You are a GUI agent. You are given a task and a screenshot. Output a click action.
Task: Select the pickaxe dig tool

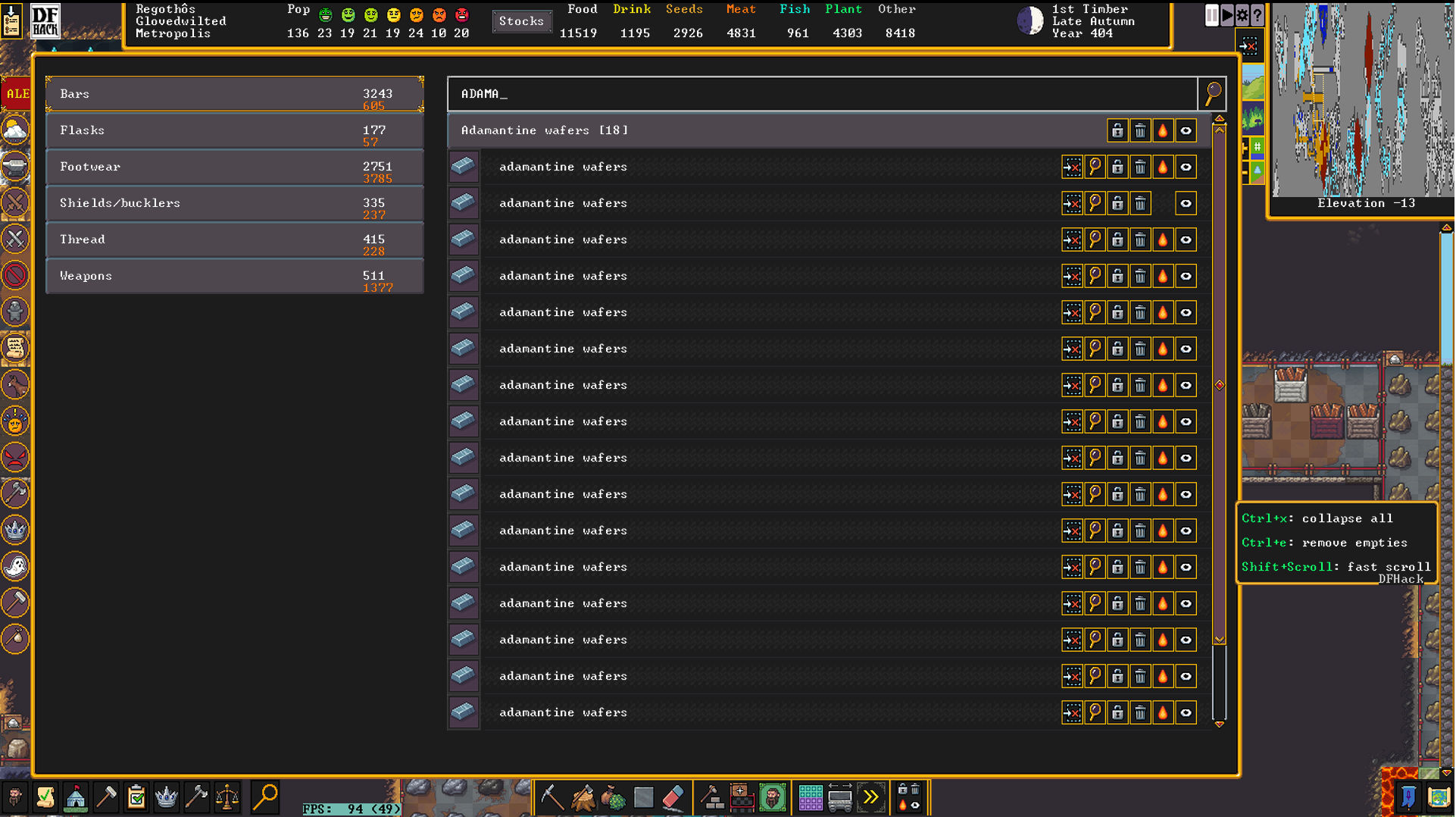(551, 797)
